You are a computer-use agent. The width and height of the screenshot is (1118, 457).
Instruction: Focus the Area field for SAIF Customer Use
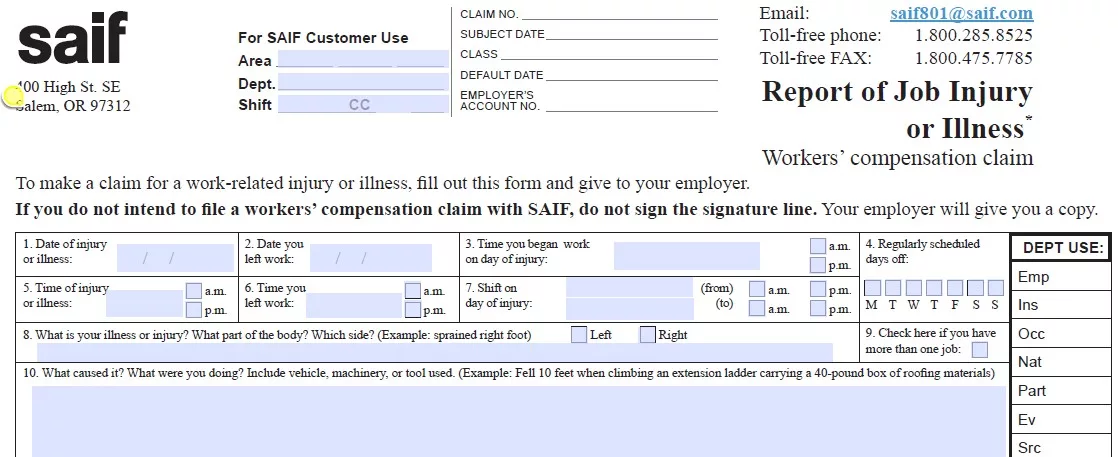tap(362, 60)
